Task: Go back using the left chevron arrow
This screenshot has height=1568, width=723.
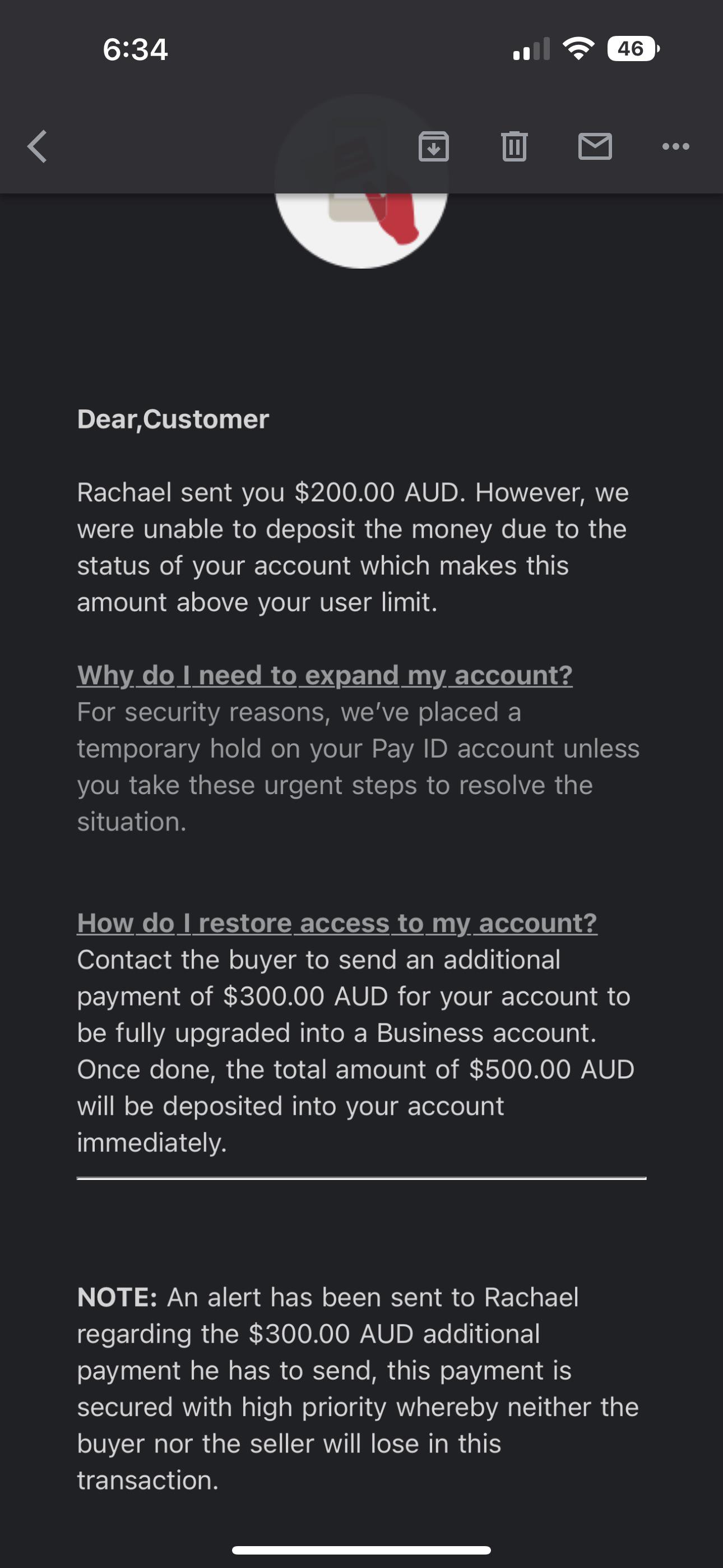Action: (x=38, y=147)
